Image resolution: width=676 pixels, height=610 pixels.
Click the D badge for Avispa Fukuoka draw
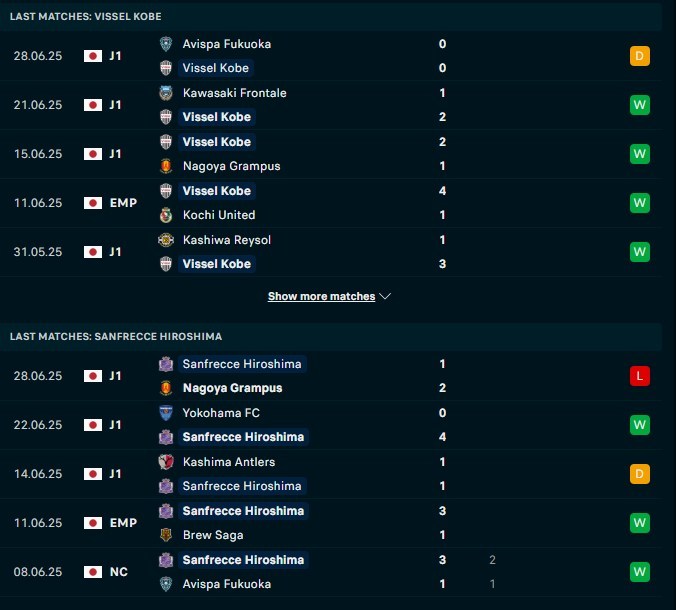639,56
